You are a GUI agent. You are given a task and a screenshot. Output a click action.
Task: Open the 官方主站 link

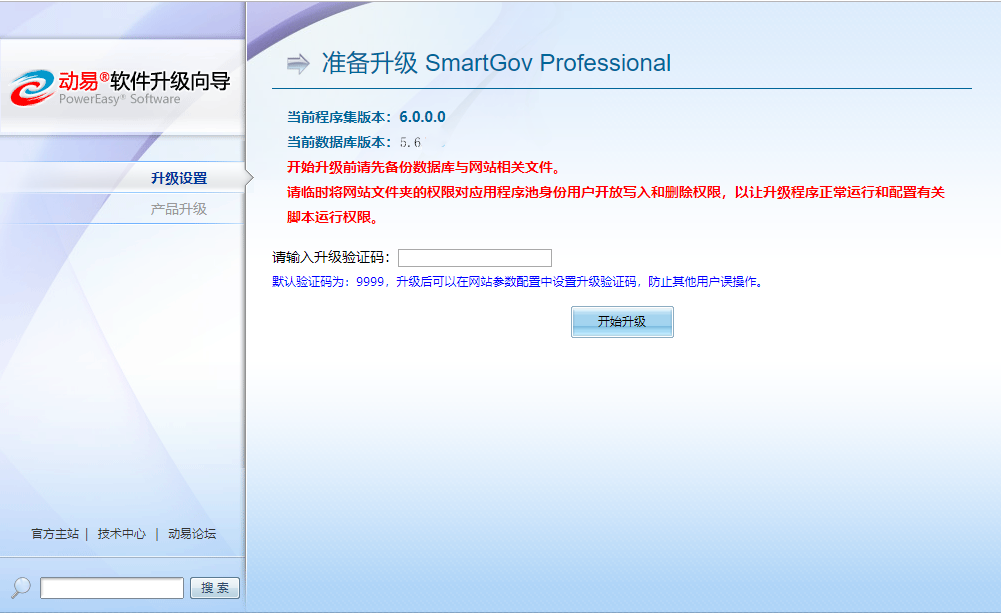(55, 534)
